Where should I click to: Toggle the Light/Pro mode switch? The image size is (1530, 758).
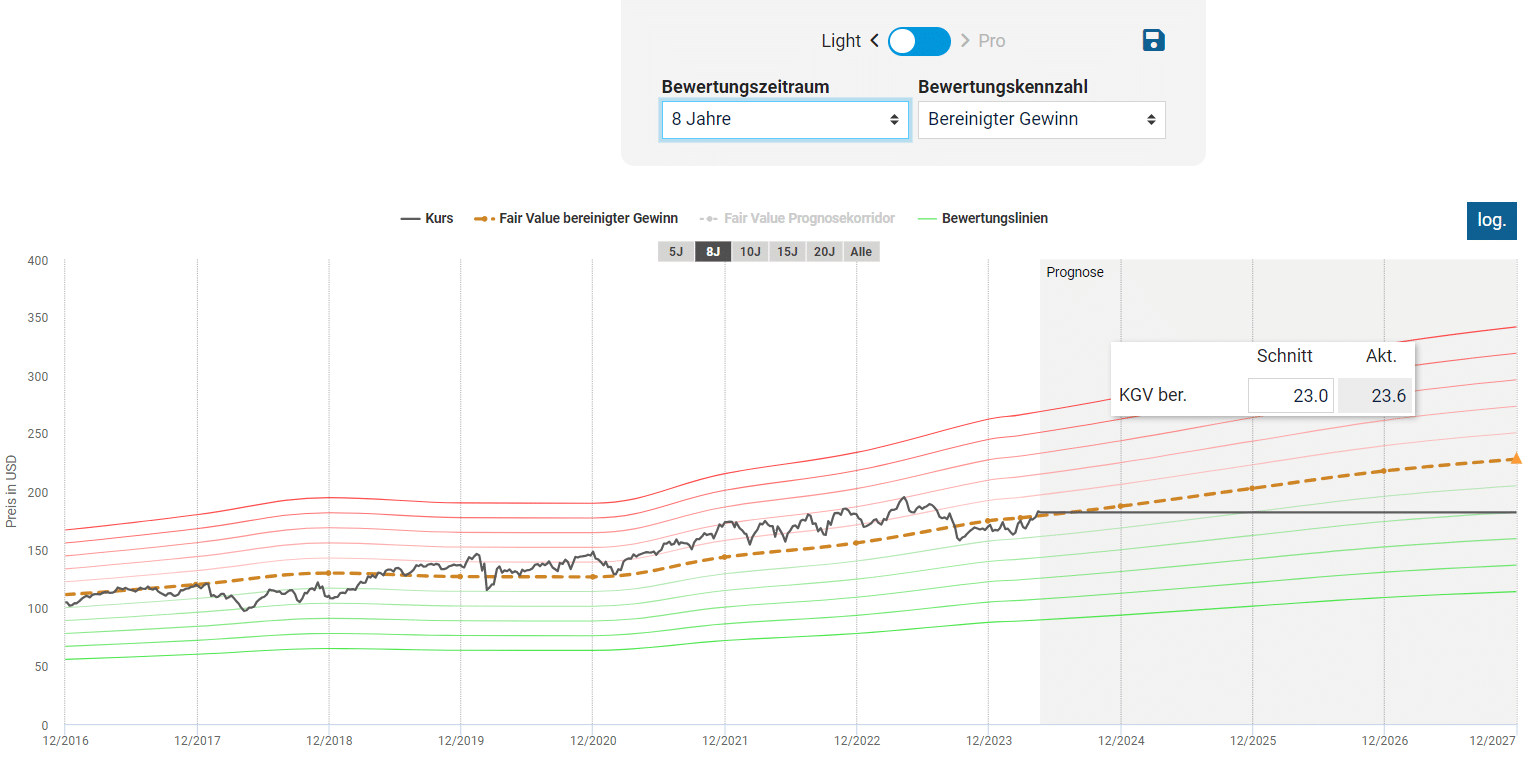[919, 41]
